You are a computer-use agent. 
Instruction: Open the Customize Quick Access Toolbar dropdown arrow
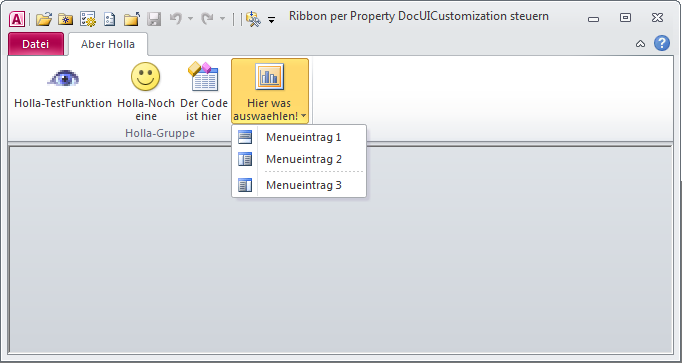click(x=271, y=20)
